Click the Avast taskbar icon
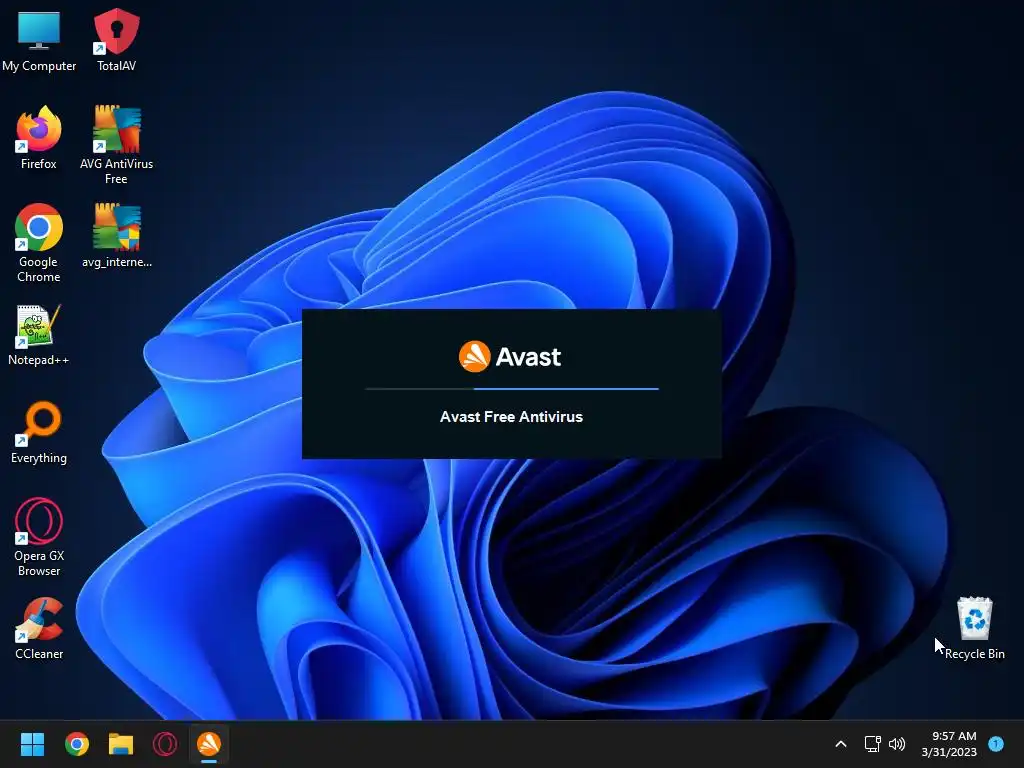 point(209,744)
